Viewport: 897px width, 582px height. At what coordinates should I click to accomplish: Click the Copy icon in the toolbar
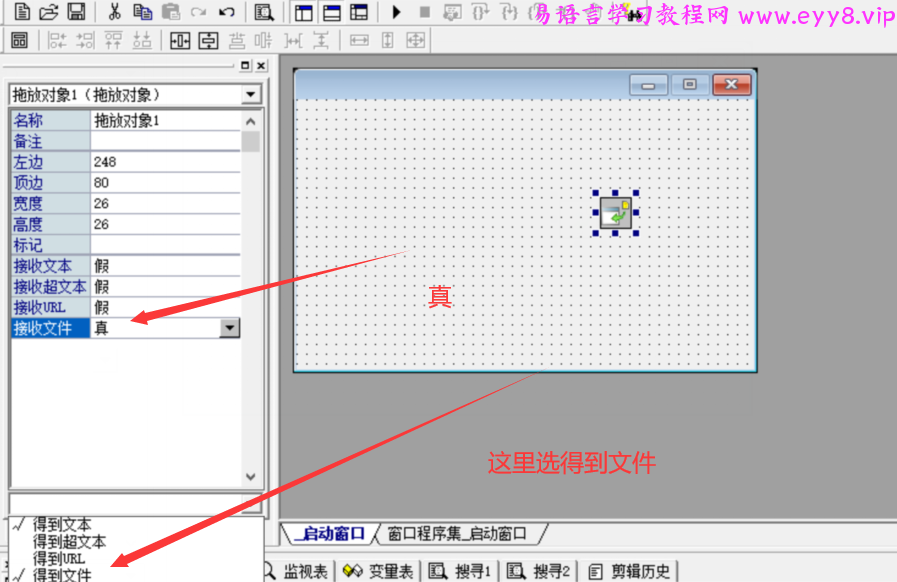click(x=143, y=13)
